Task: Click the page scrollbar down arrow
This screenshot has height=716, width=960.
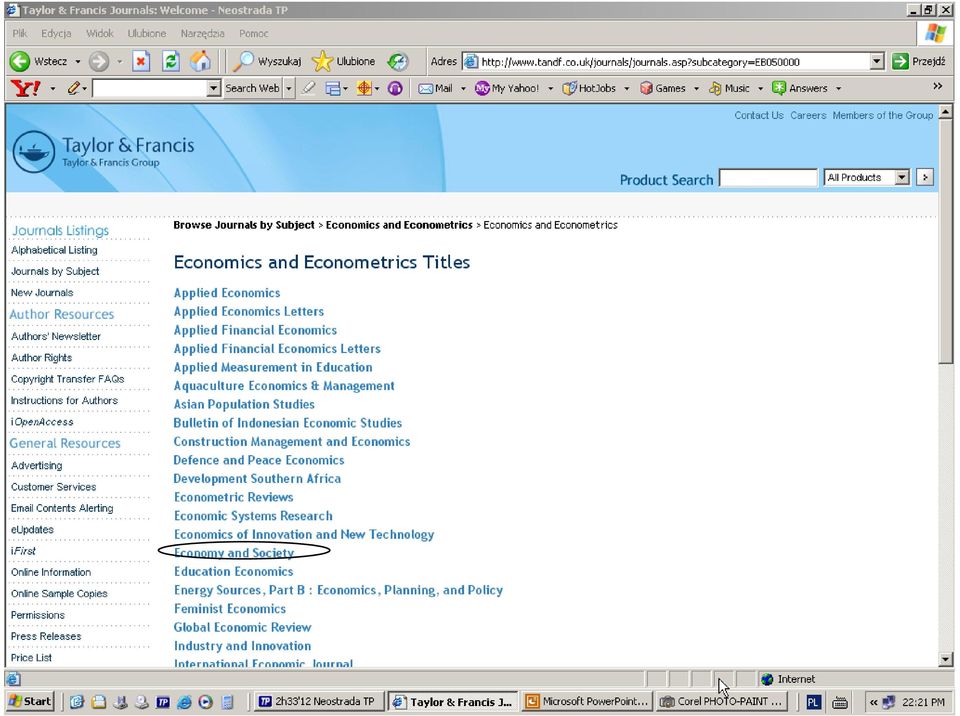Action: click(x=945, y=660)
